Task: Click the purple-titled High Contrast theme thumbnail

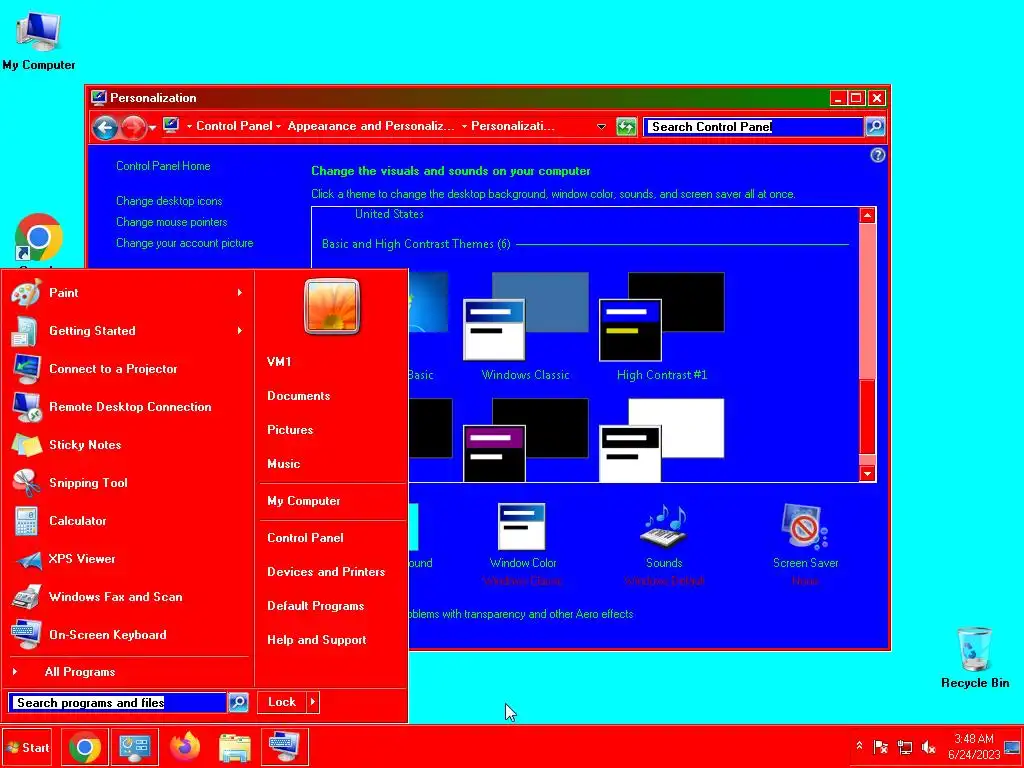Action: [526, 440]
